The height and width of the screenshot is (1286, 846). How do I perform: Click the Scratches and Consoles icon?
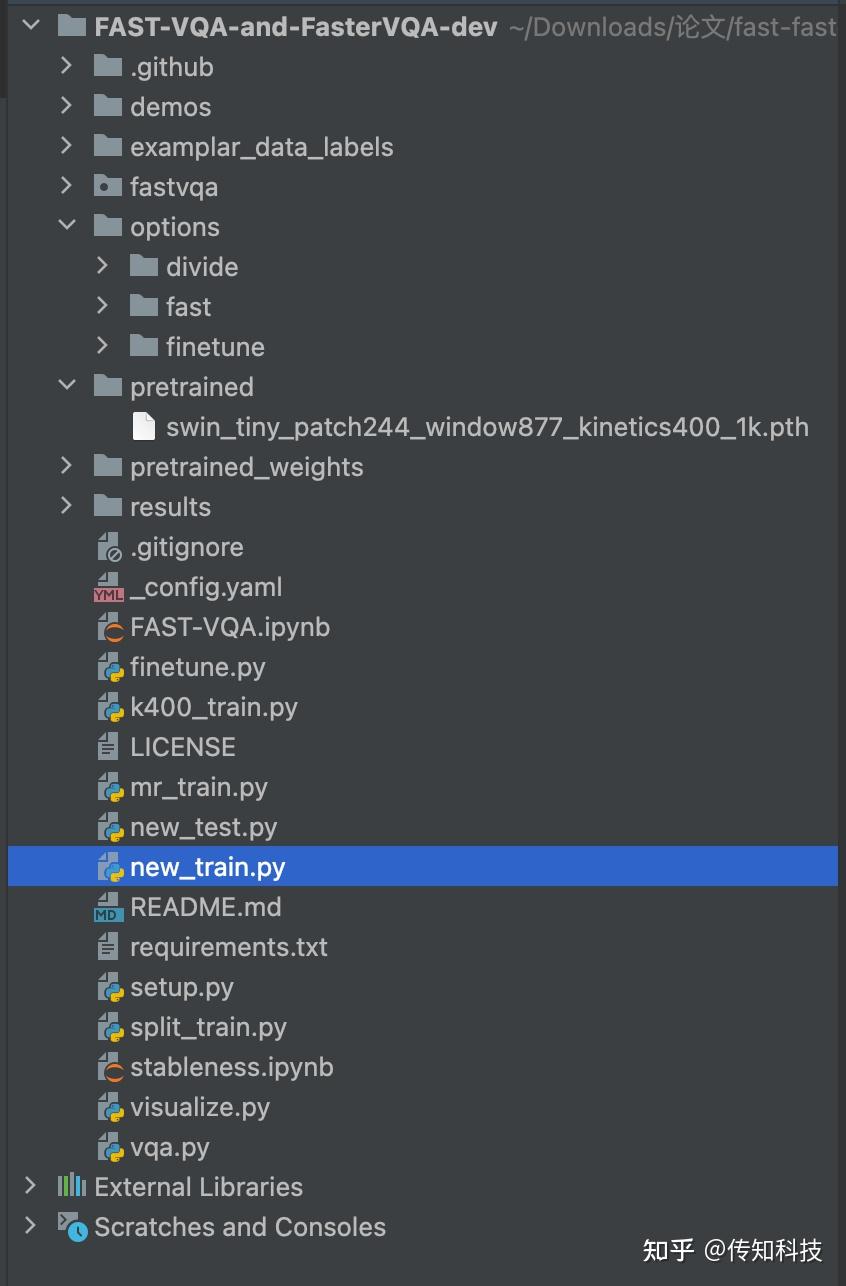coord(72,1227)
